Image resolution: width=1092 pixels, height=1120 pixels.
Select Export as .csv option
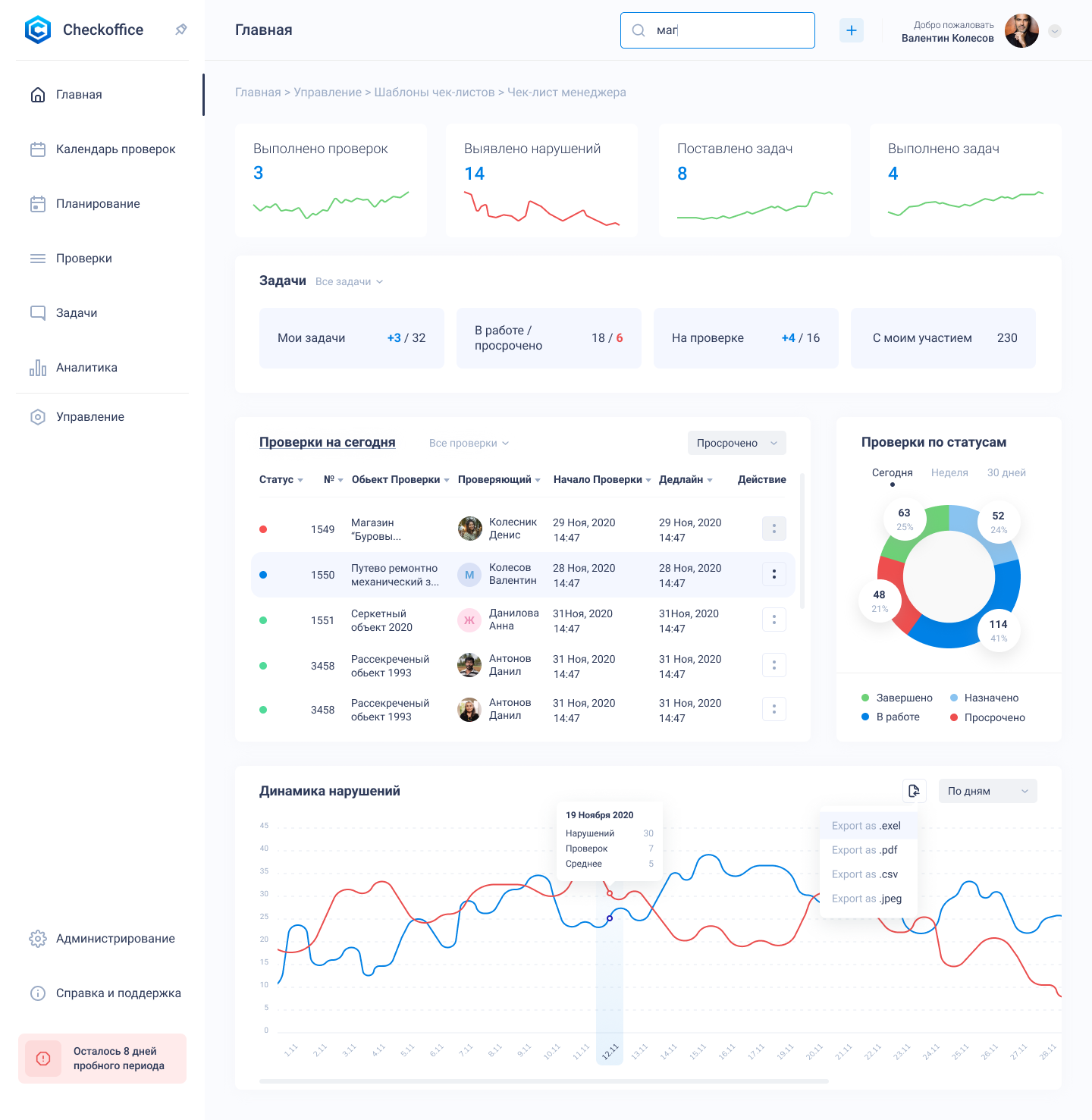[x=864, y=874]
